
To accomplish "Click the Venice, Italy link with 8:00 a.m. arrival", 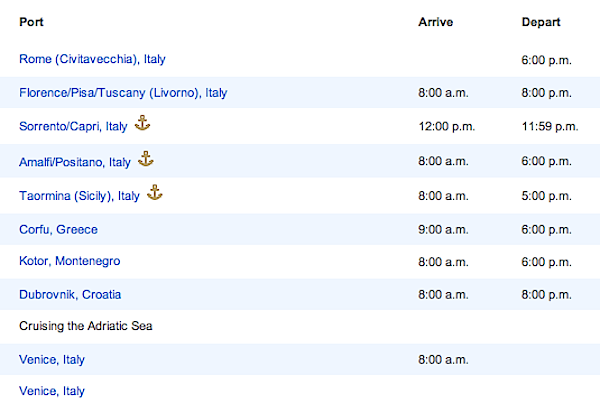I will coord(52,359).
